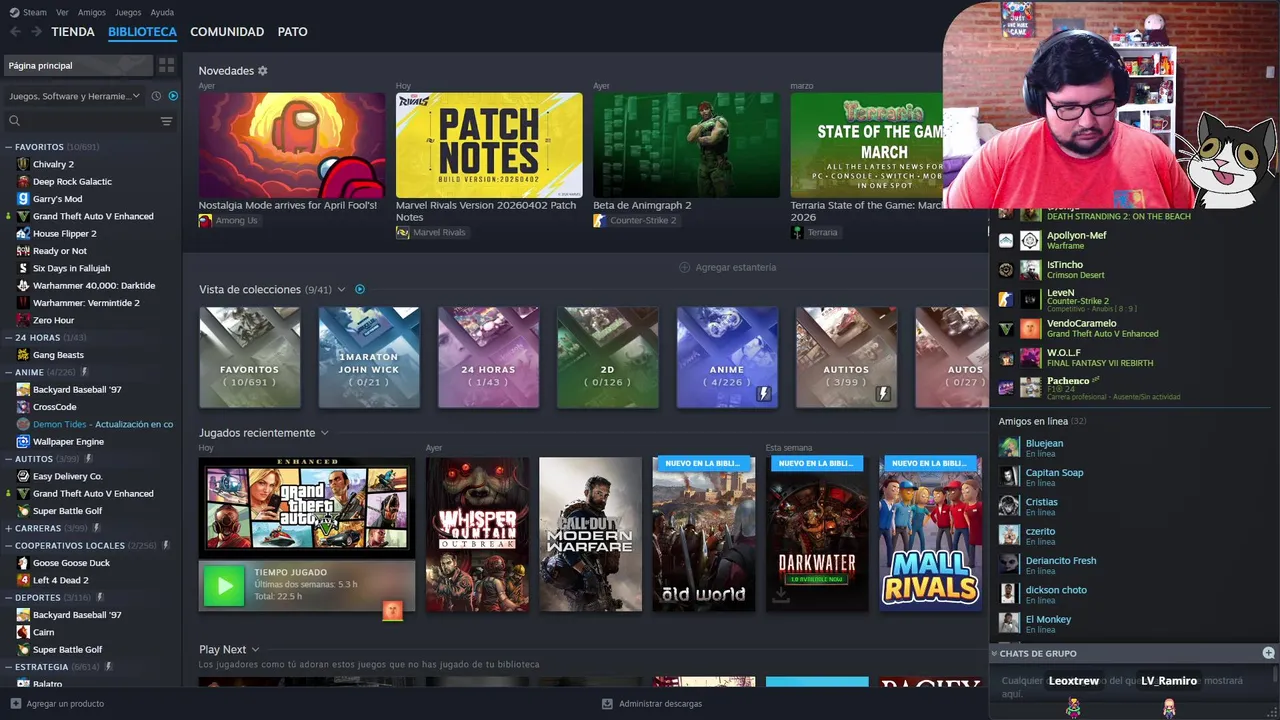Viewport: 1280px width, 720px height.
Task: Open the Vista de colecciones dropdown chevron
Action: tap(342, 289)
